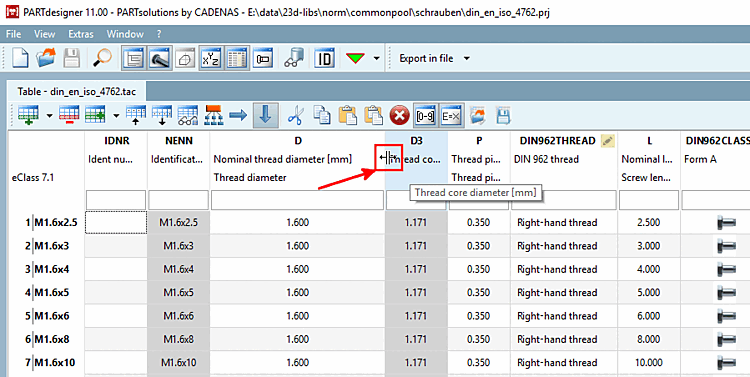The width and height of the screenshot is (750, 377).
Task: Expand dropdown arrow beside green triangle
Action: point(376,58)
